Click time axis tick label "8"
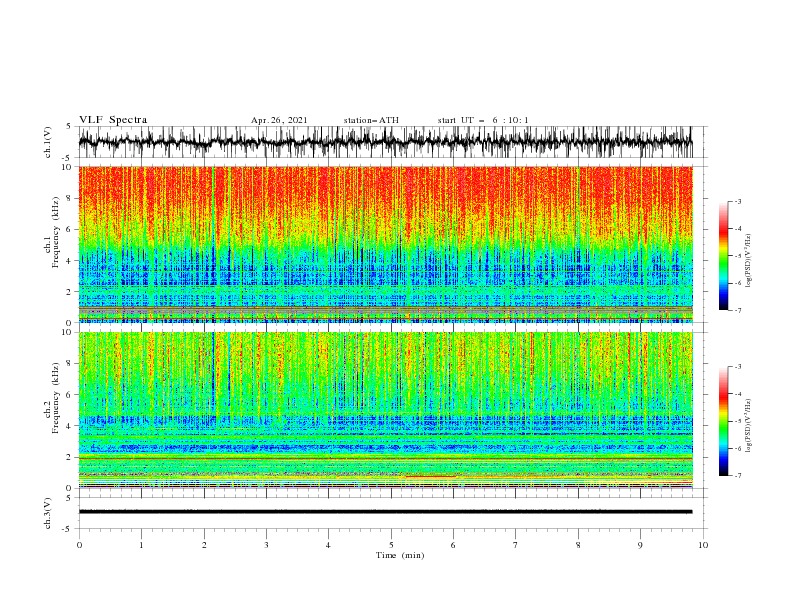The height and width of the screenshot is (612, 792). pos(578,545)
